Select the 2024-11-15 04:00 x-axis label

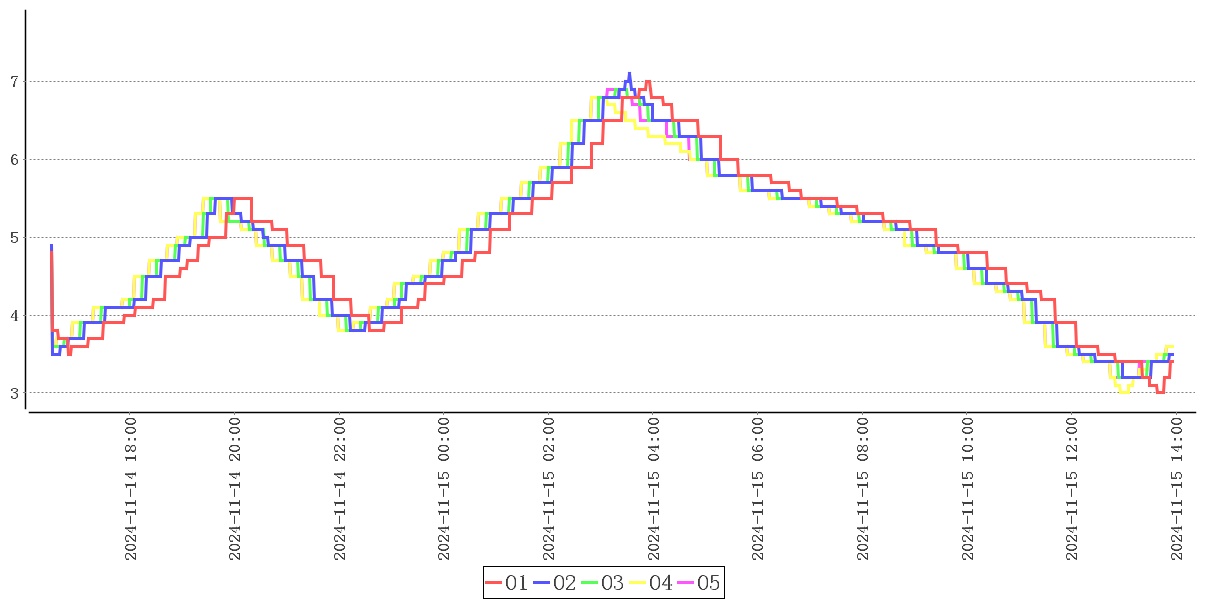pos(653,489)
